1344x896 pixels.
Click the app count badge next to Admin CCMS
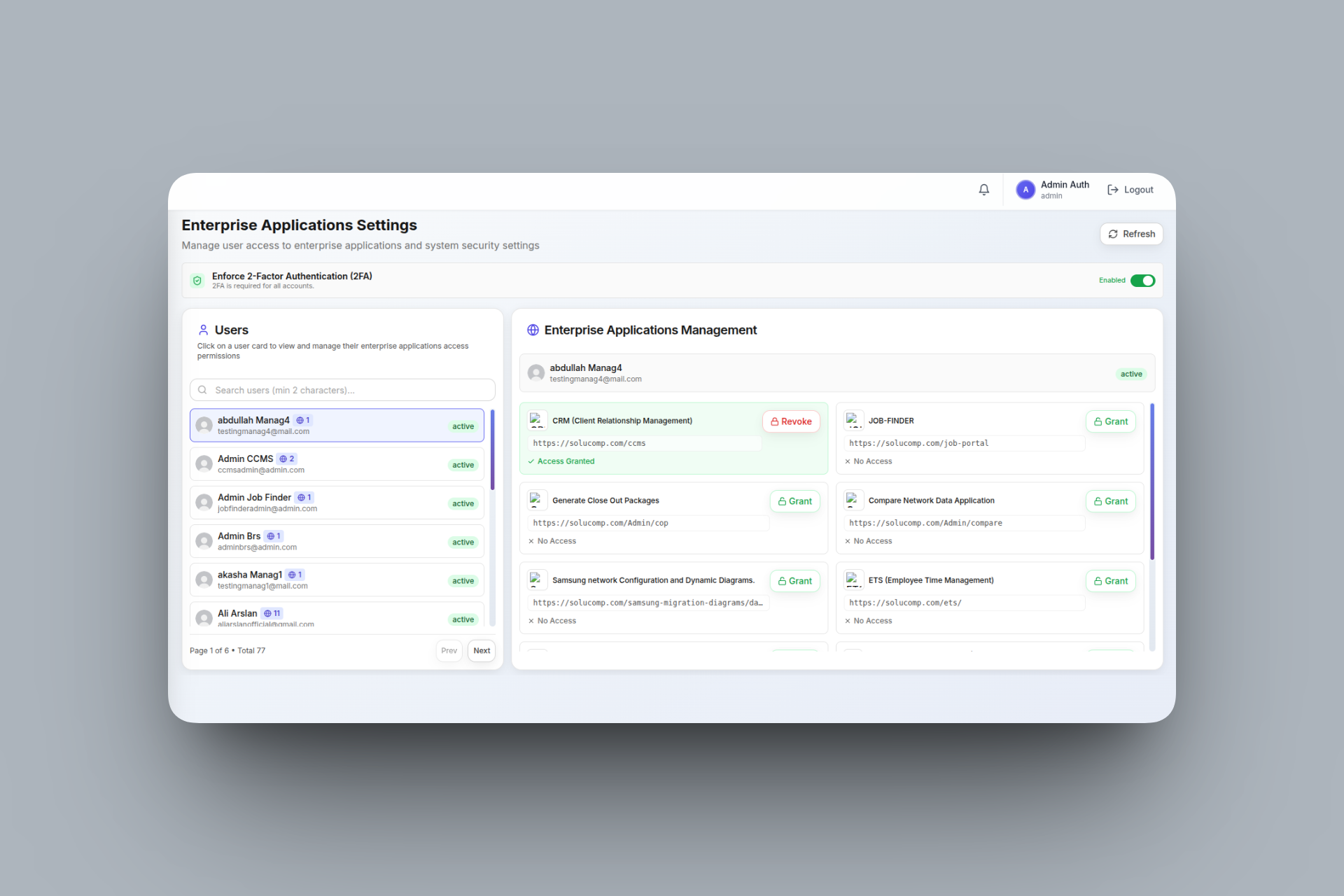[287, 459]
